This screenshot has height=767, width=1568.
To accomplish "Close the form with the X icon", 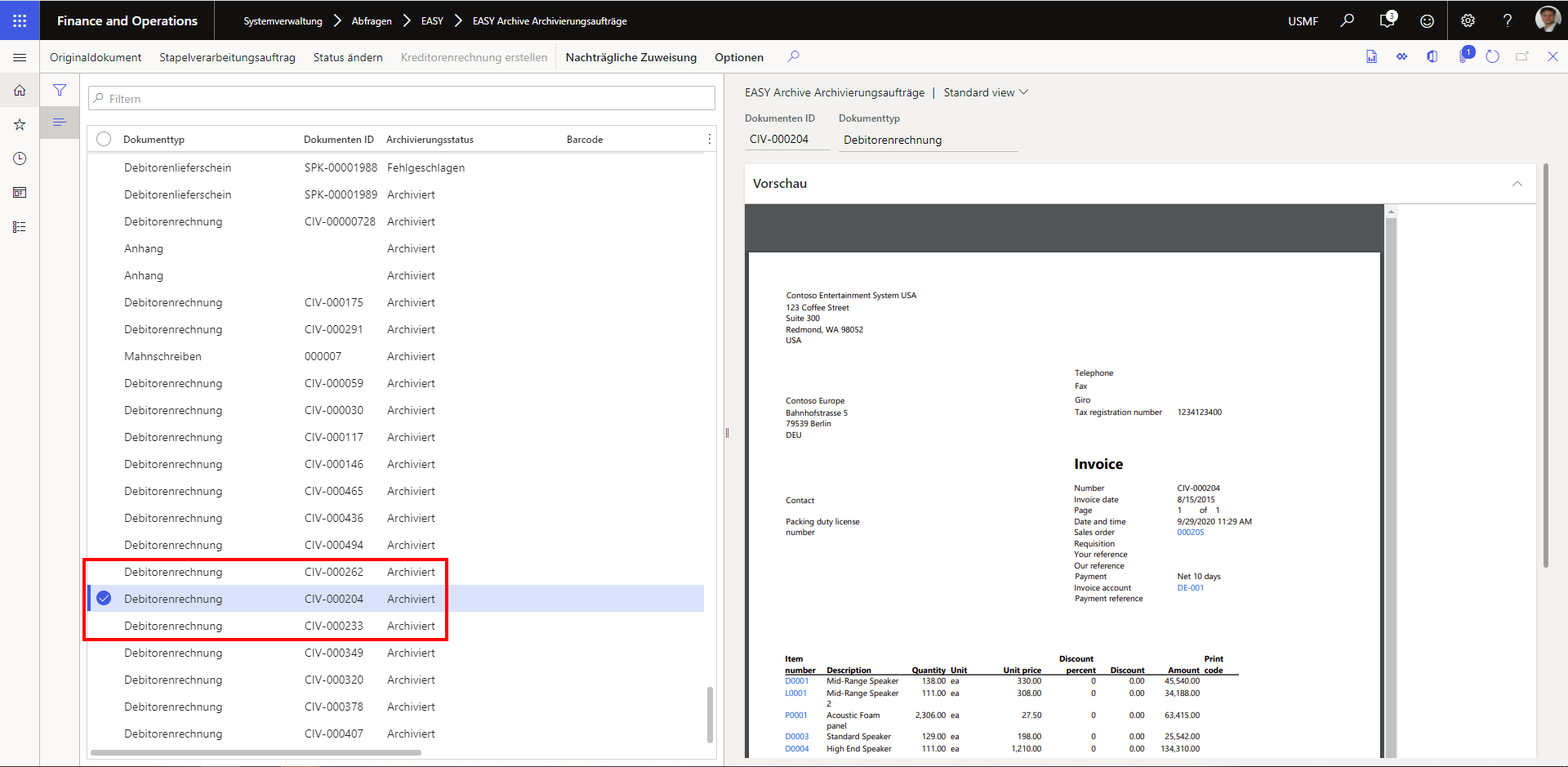I will (1552, 56).
